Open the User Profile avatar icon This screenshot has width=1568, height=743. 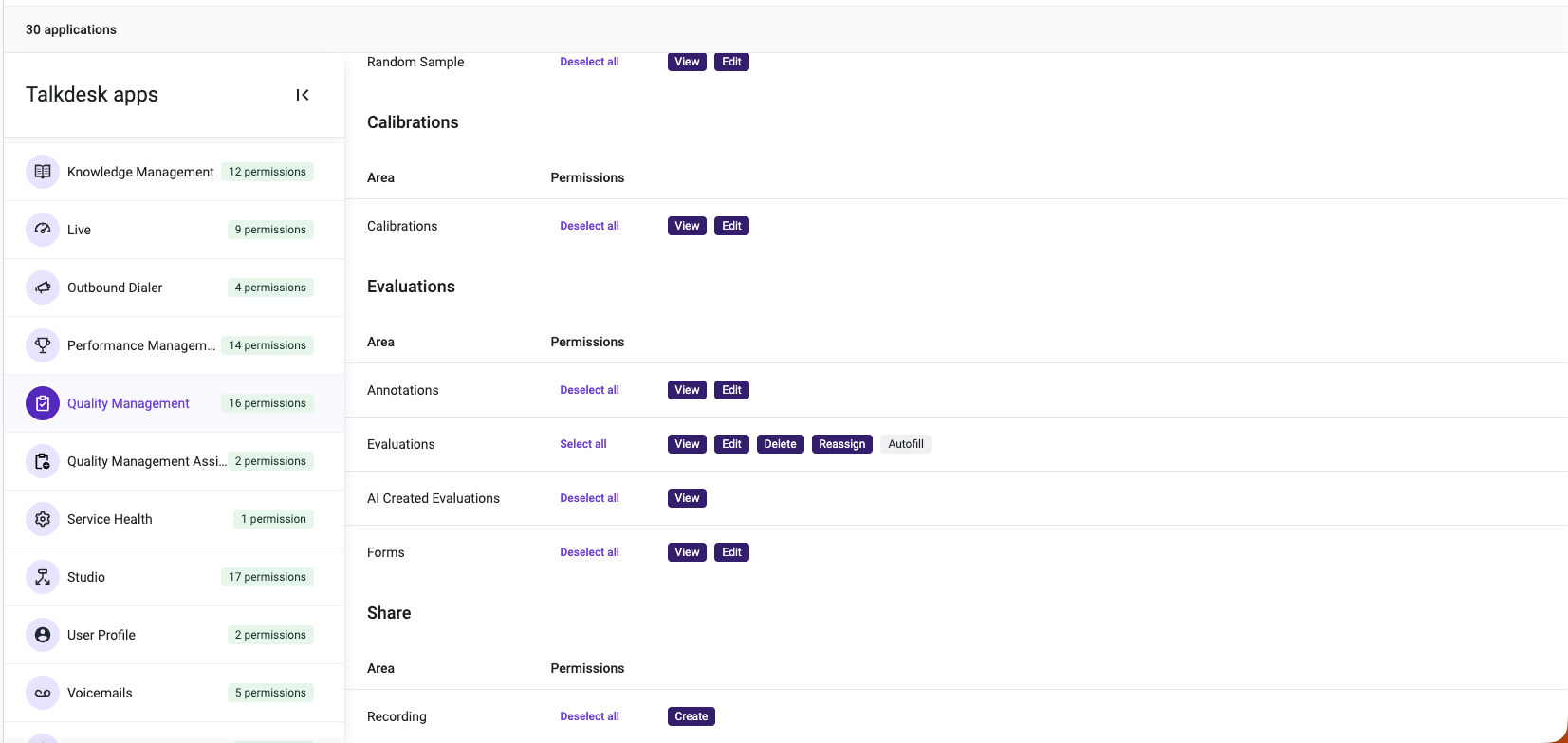click(x=43, y=635)
